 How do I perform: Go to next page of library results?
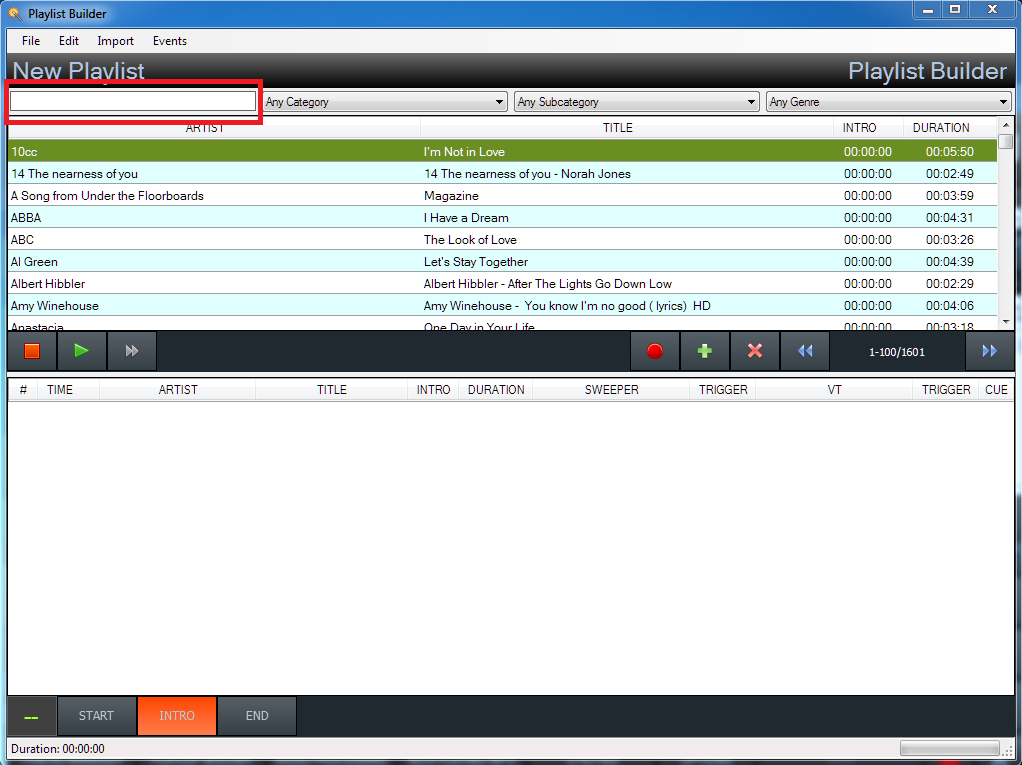(x=989, y=351)
